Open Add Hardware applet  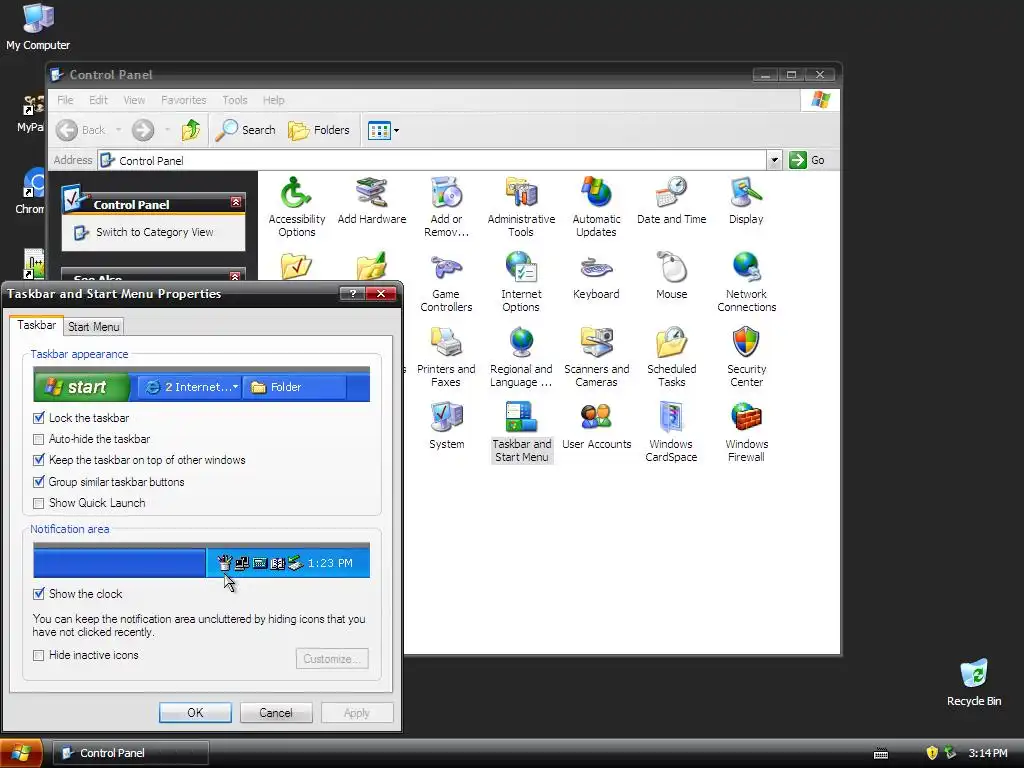pyautogui.click(x=372, y=200)
